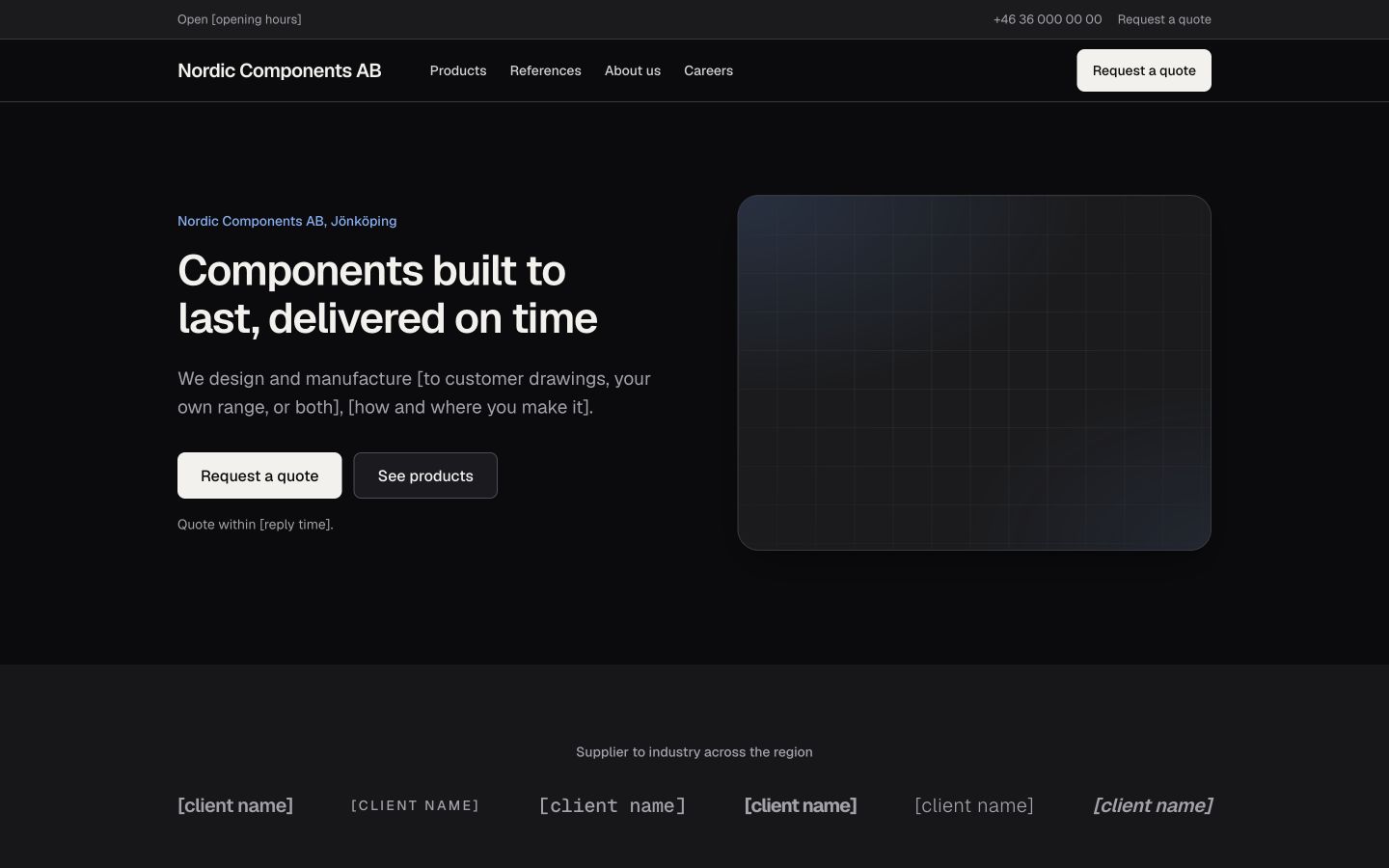This screenshot has height=868, width=1389.
Task: Click the Nordic Components AB logo text
Action: [280, 70]
